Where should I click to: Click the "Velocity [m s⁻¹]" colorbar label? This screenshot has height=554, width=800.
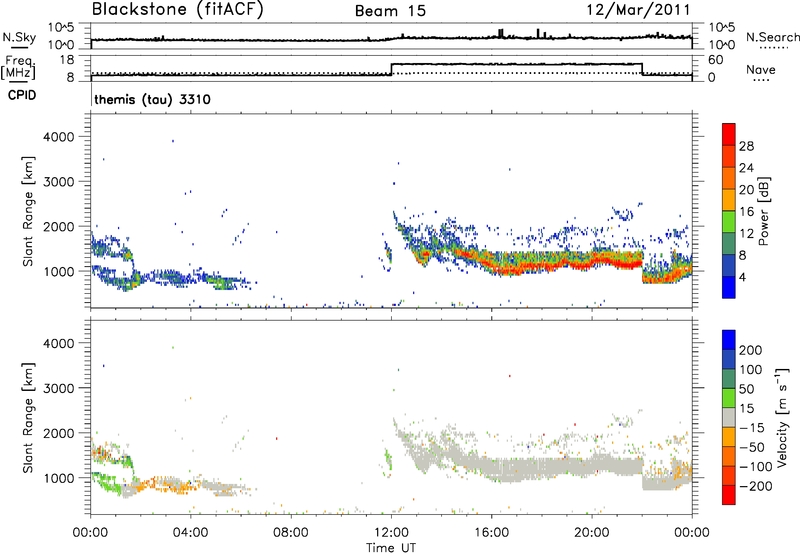782,417
